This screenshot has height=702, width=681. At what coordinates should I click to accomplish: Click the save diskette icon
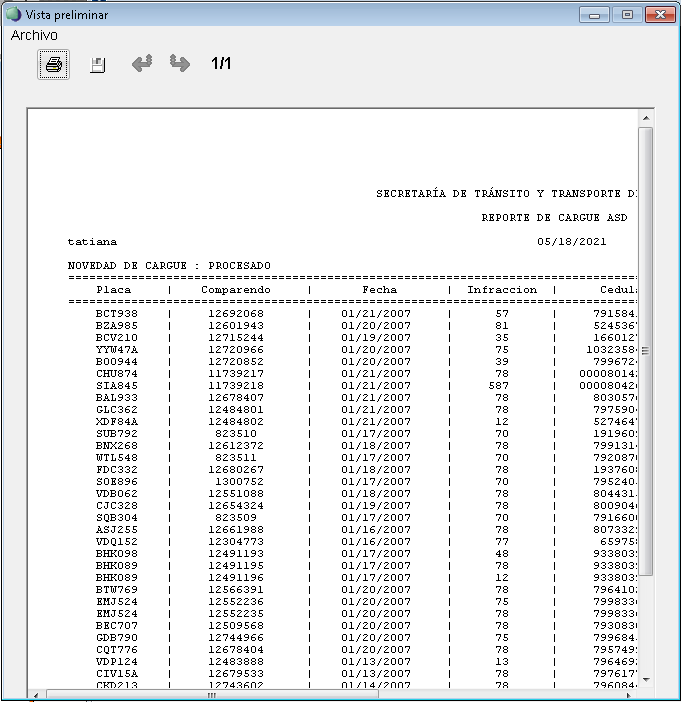(97, 65)
